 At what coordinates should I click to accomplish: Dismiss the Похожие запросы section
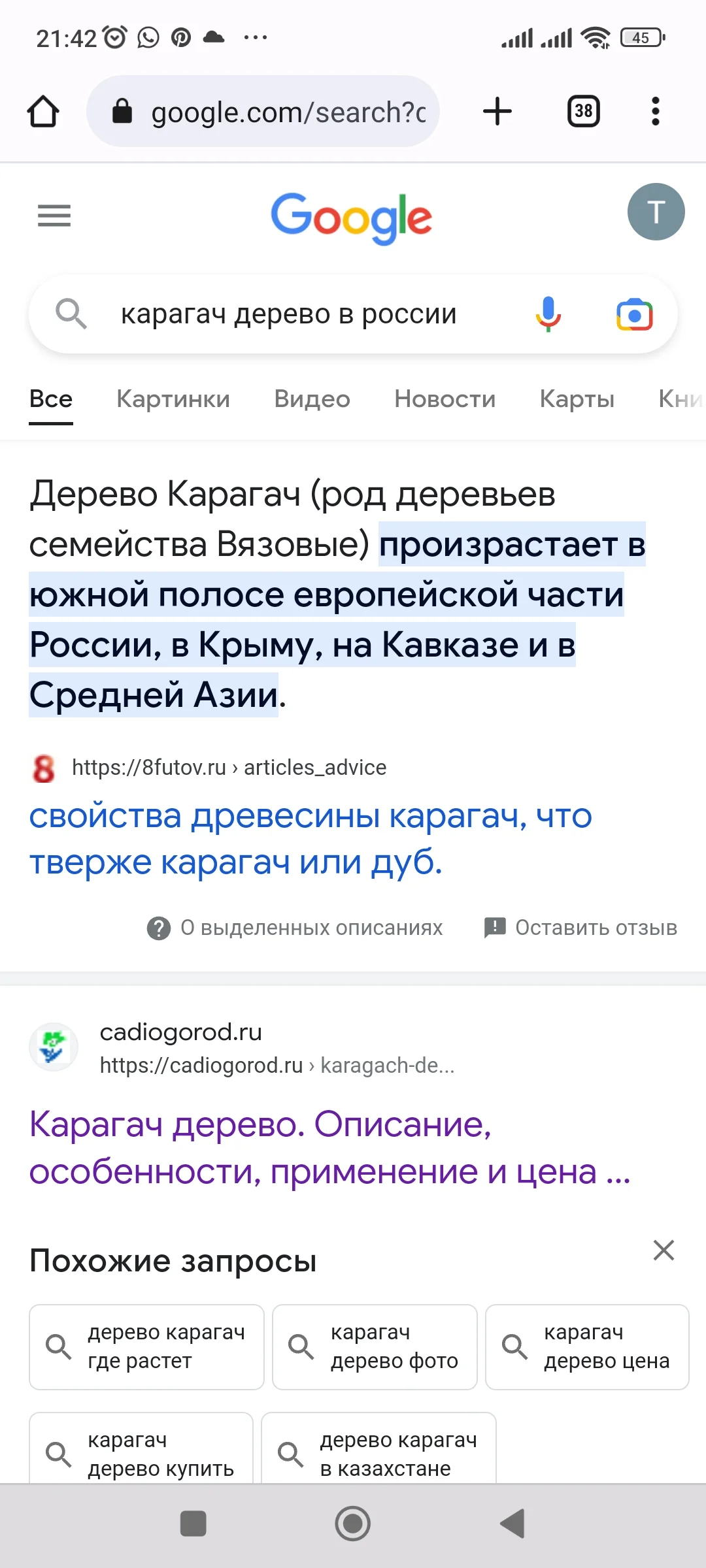pos(664,1250)
